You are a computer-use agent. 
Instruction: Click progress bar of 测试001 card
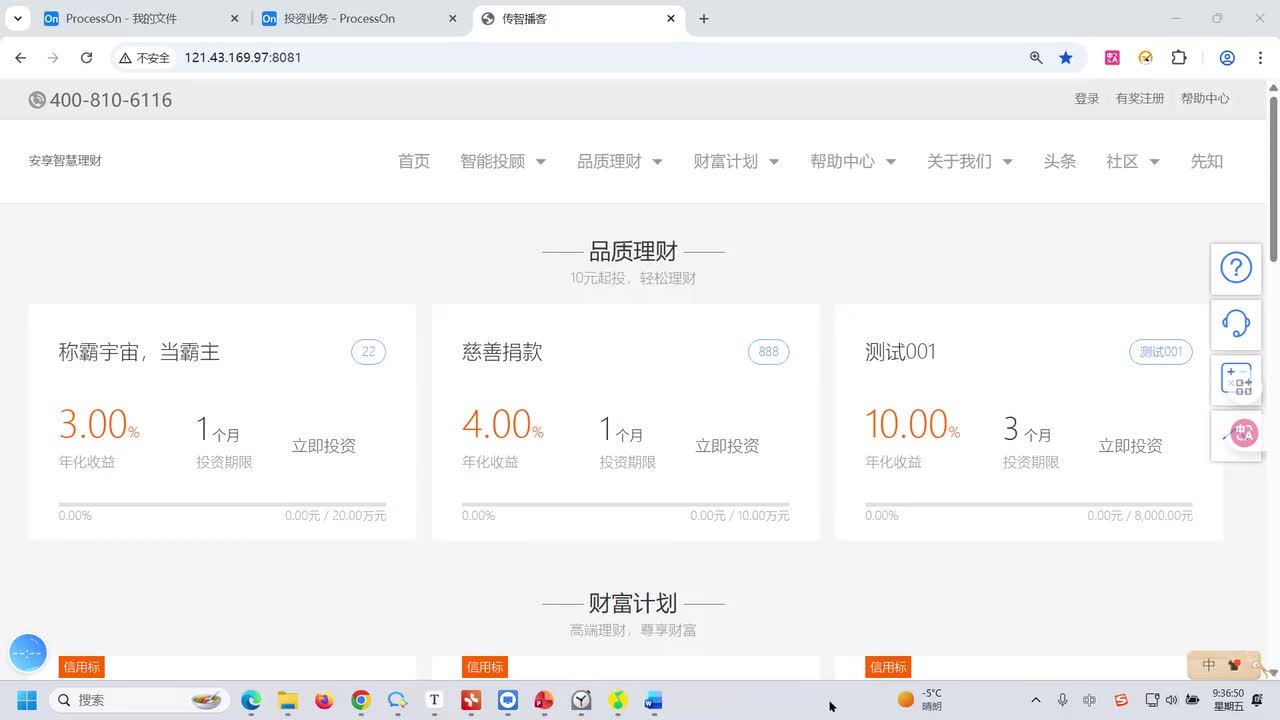1029,504
